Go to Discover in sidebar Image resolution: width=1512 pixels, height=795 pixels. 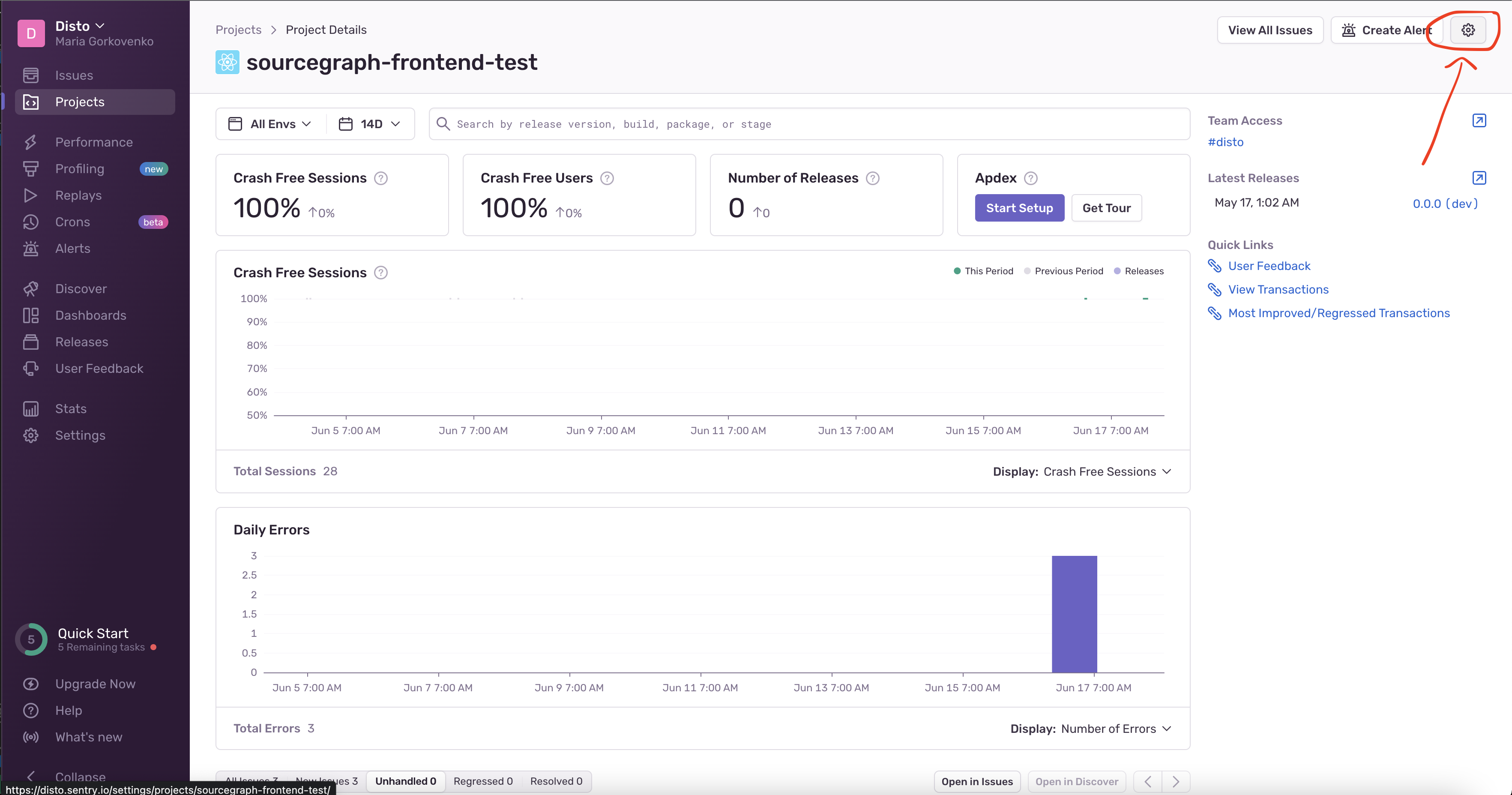[x=81, y=289]
